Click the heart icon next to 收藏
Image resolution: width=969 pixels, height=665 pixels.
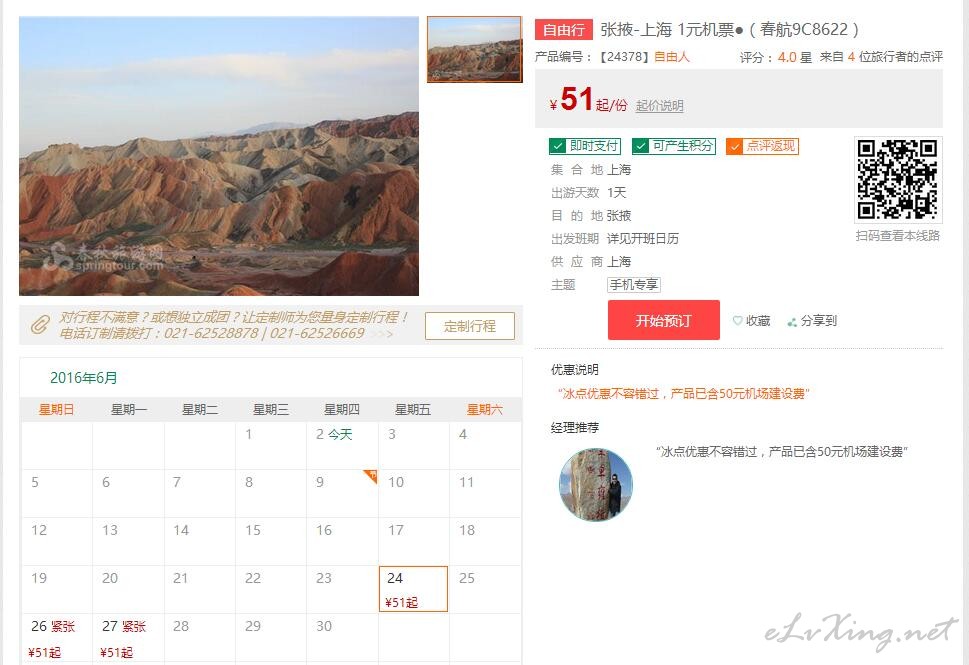click(x=737, y=321)
